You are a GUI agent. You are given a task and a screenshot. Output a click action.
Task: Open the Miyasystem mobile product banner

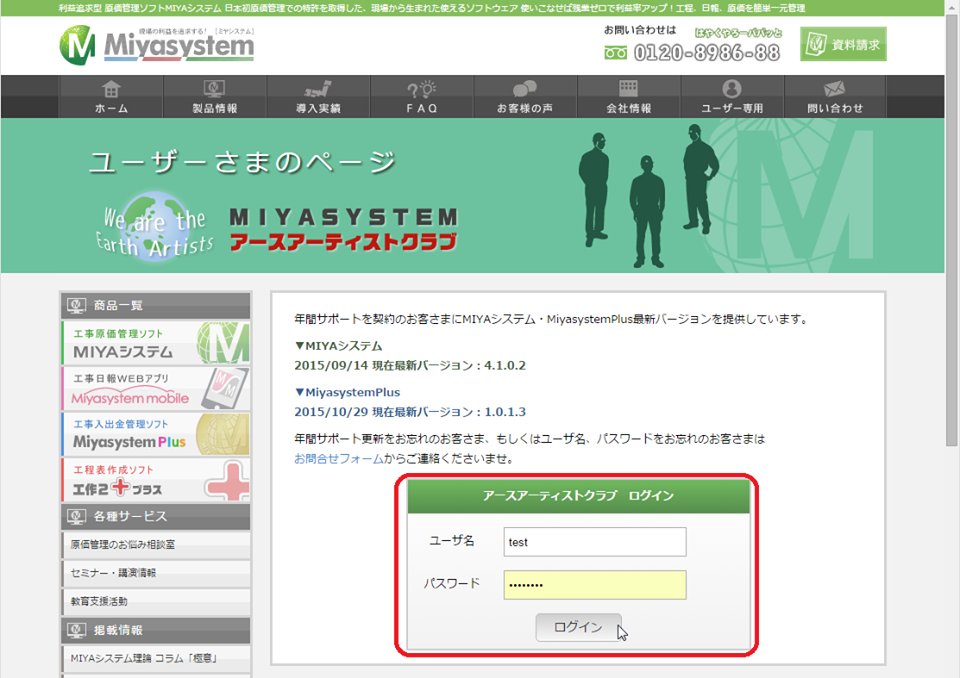(x=156, y=388)
